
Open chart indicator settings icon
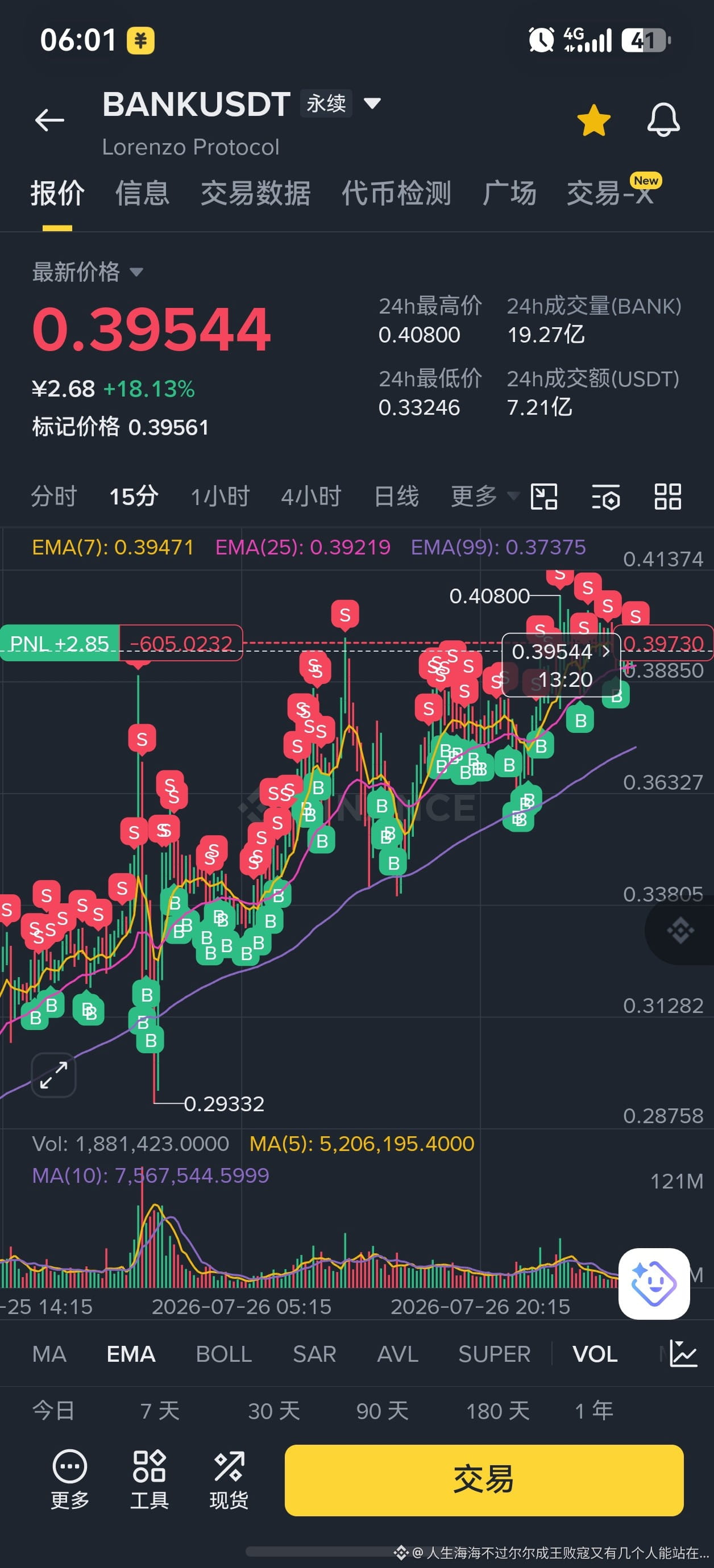tap(605, 496)
